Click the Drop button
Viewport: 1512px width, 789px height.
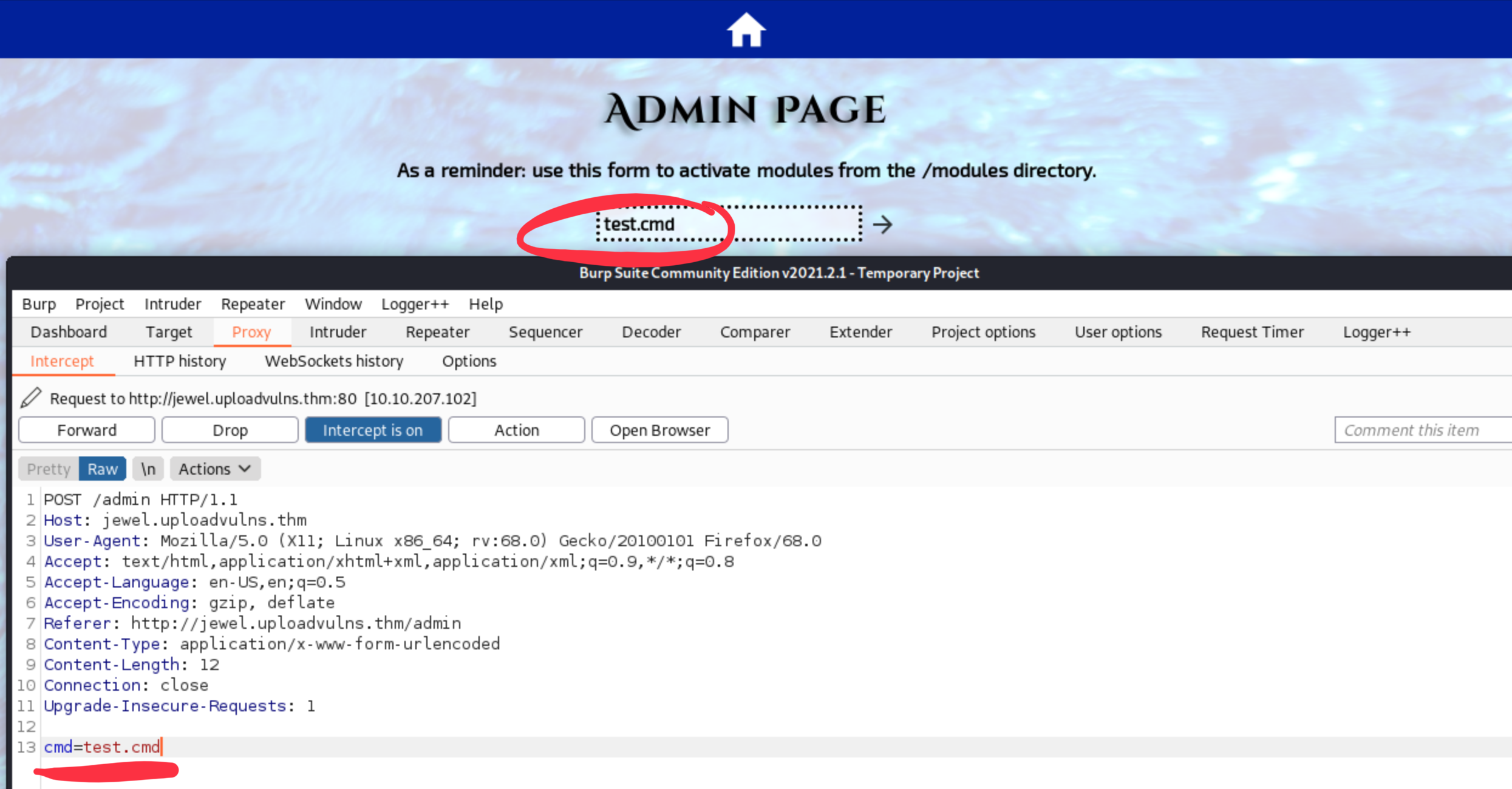[230, 429]
